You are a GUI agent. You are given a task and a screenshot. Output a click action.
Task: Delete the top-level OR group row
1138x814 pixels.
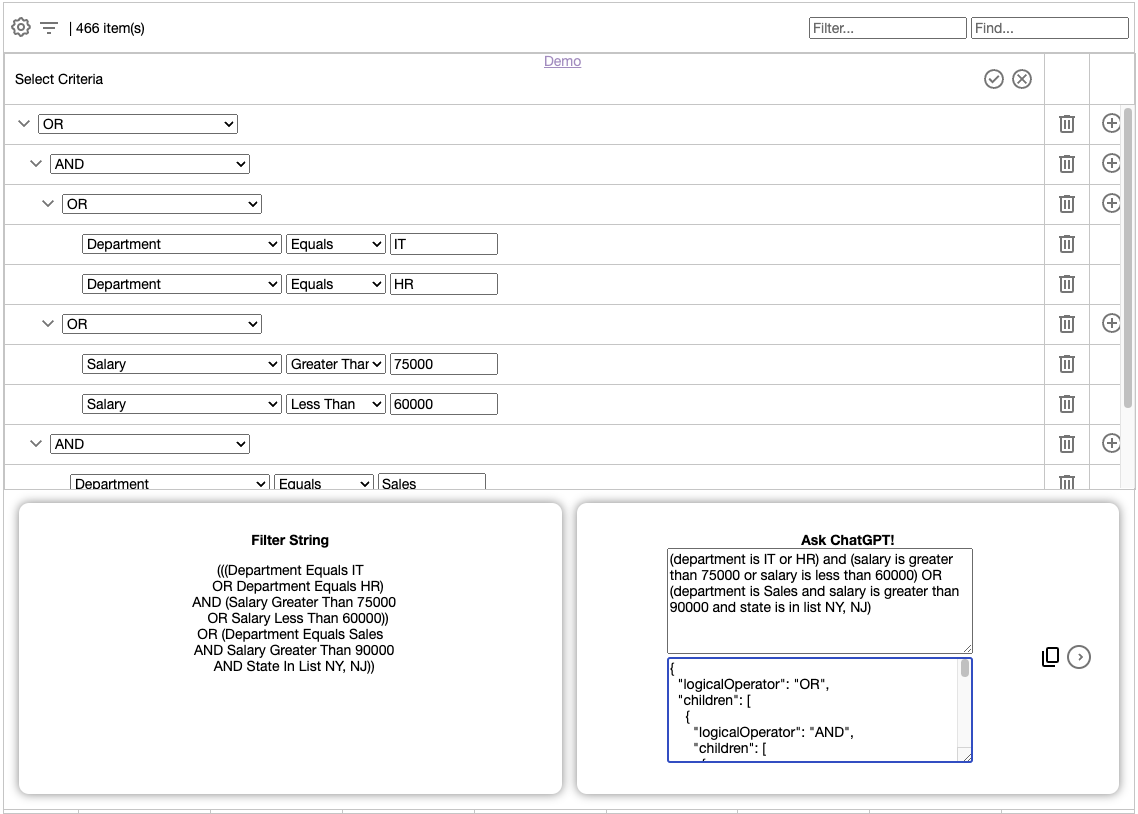(x=1066, y=124)
